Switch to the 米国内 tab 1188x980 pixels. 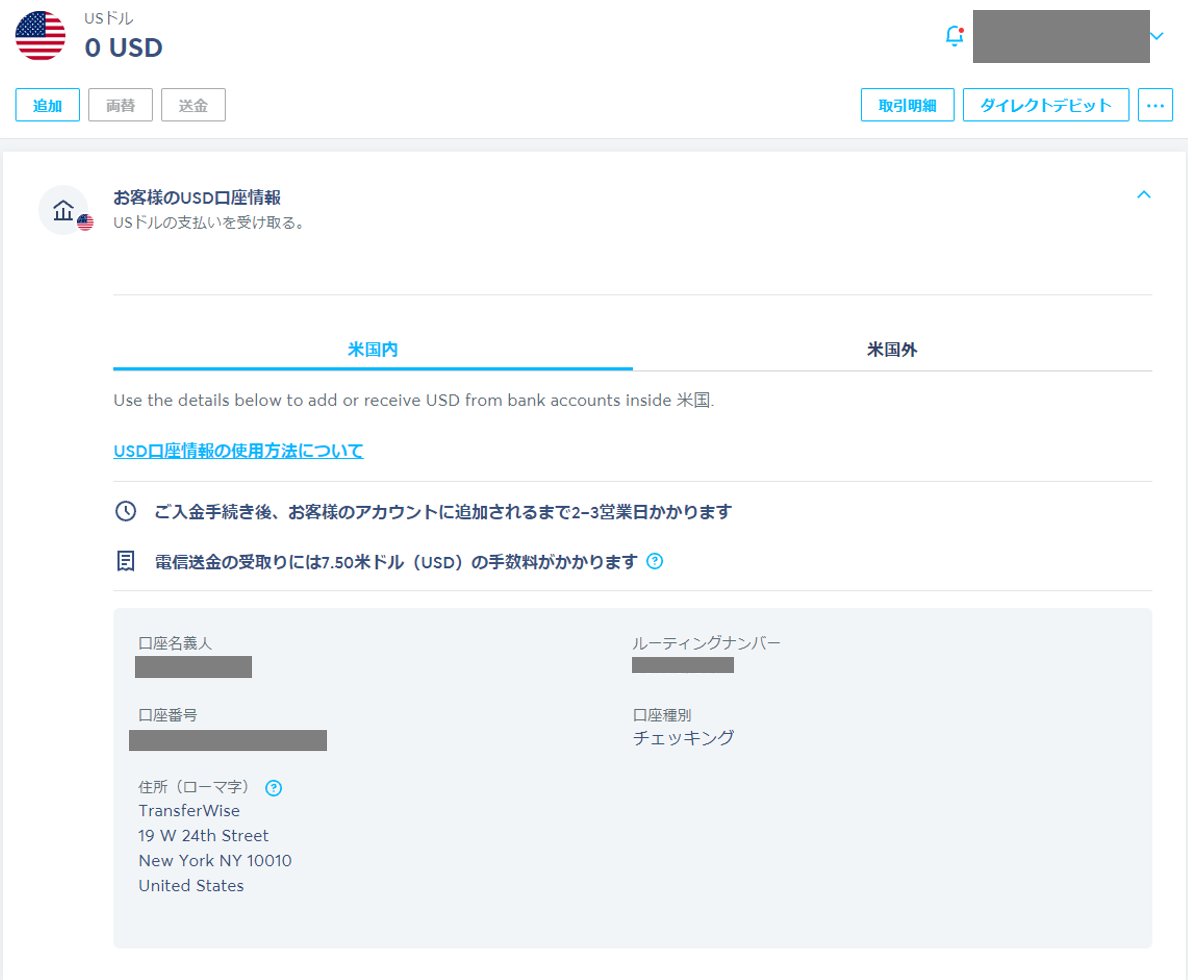pos(373,349)
